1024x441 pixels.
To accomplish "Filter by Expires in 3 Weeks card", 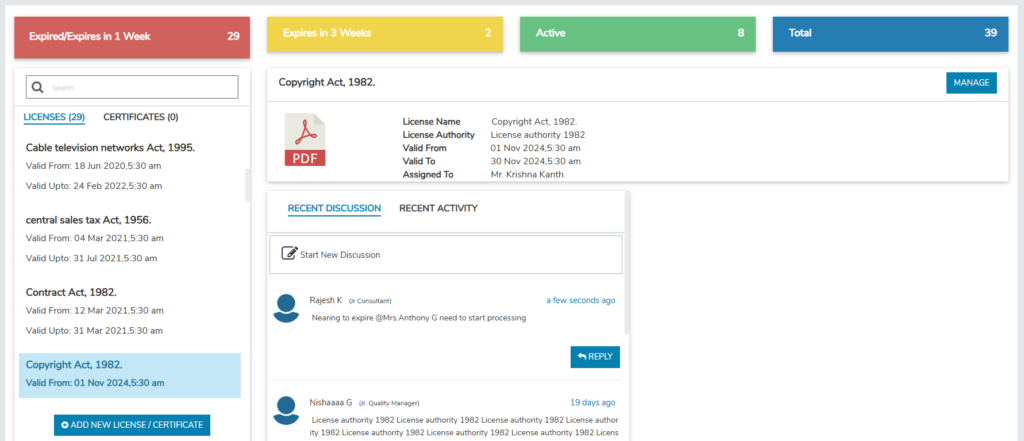I will pos(385,33).
